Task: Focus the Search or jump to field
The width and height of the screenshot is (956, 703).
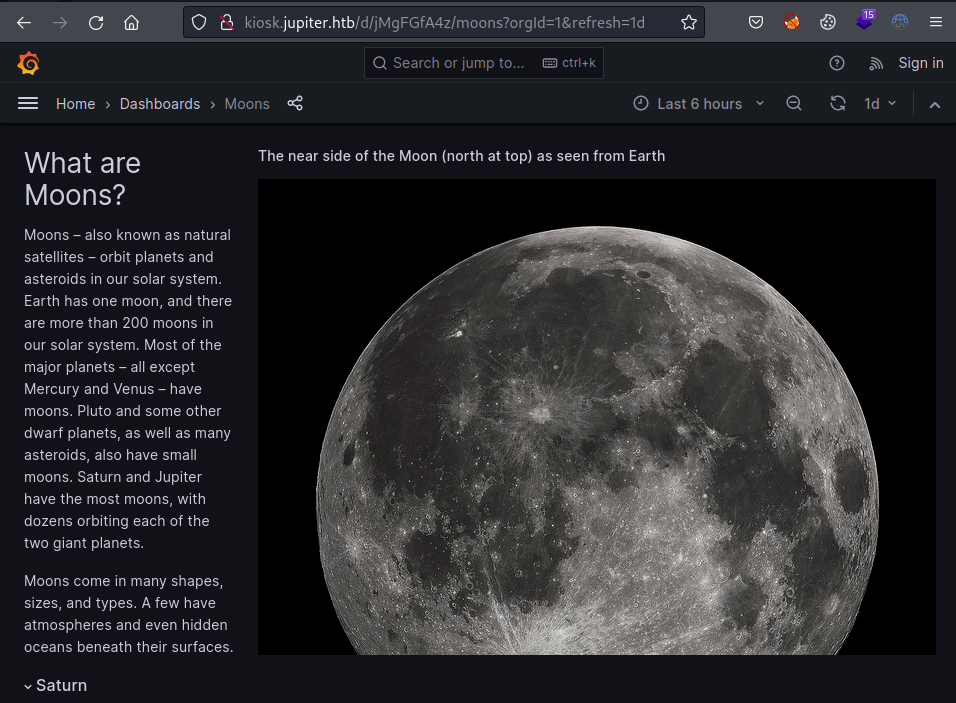Action: (483, 63)
